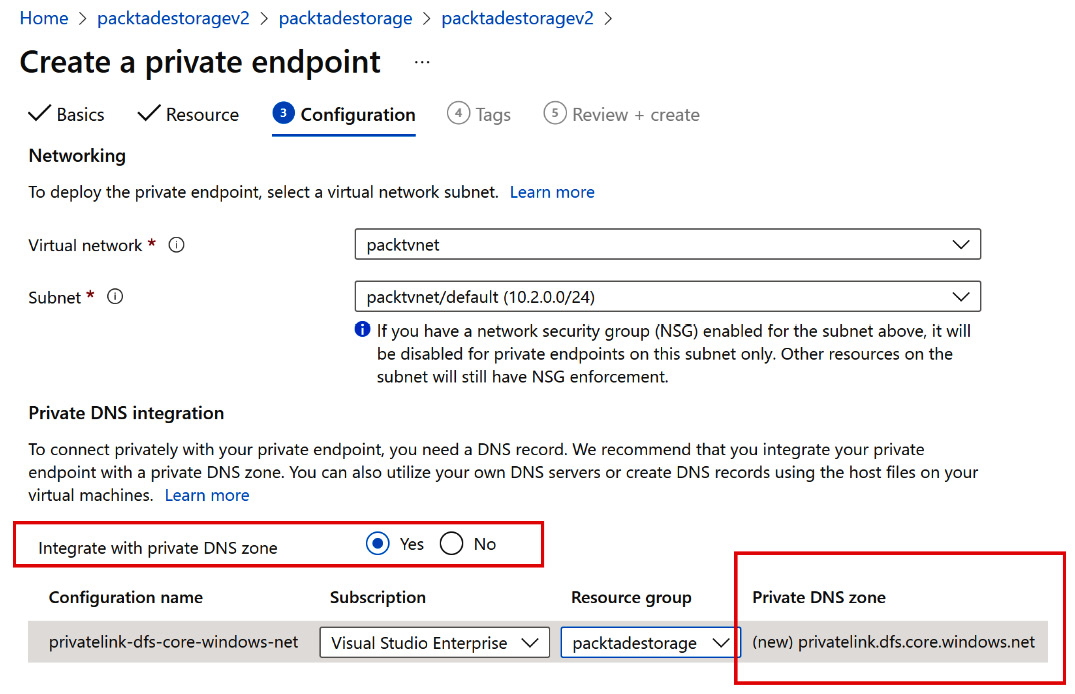Go back to the Basics tab
Viewport: 1075px width, 694px height.
67,115
